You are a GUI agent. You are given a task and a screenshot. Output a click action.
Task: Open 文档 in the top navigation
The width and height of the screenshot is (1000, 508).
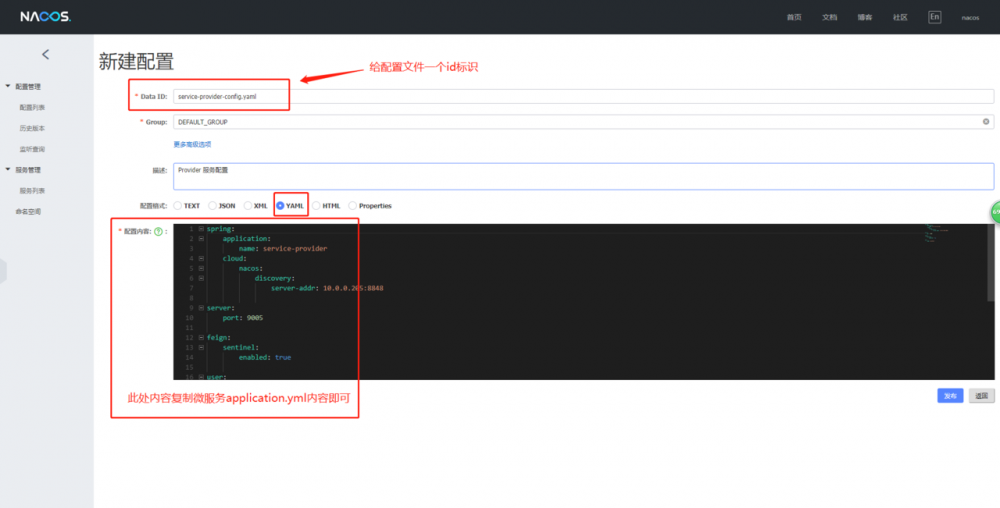[829, 17]
